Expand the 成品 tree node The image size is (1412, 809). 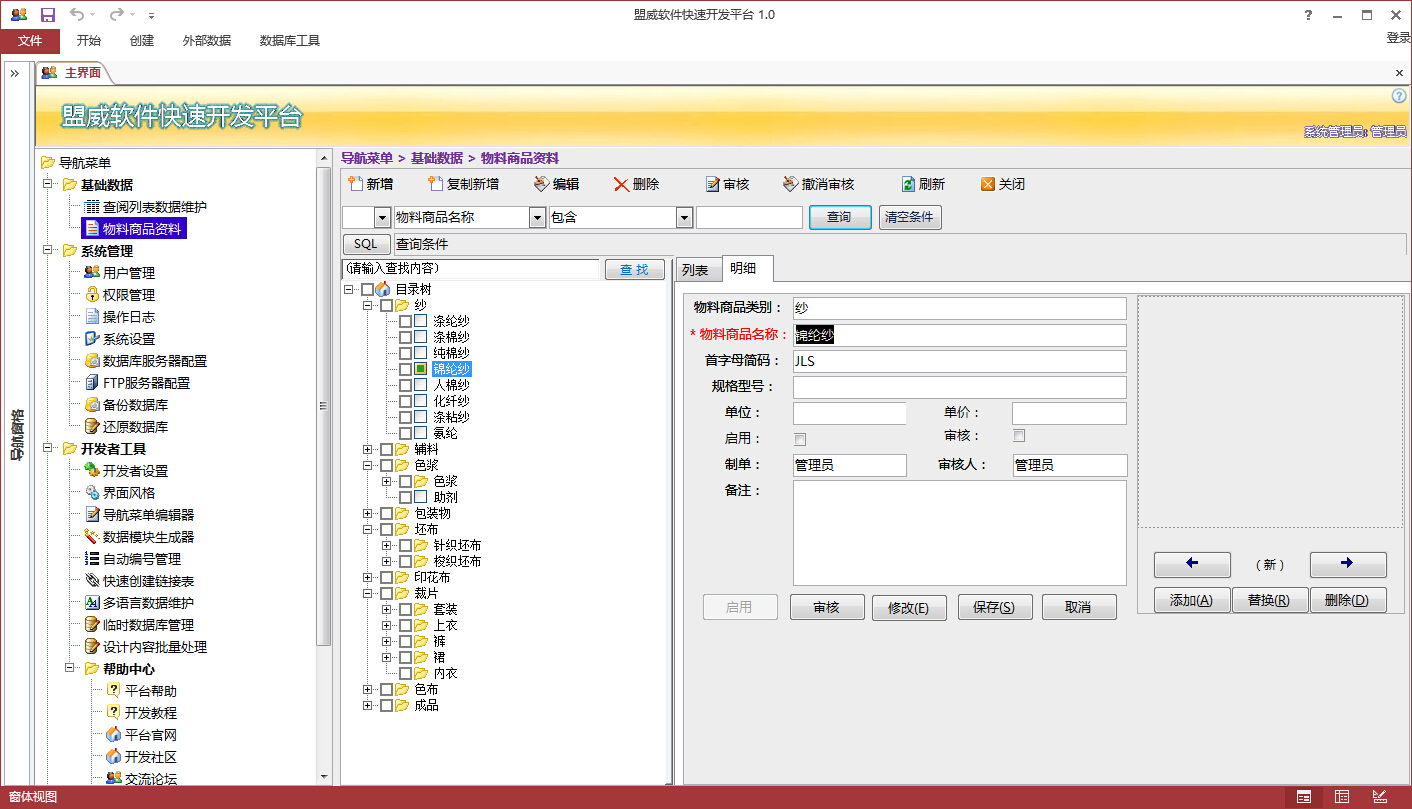click(368, 705)
